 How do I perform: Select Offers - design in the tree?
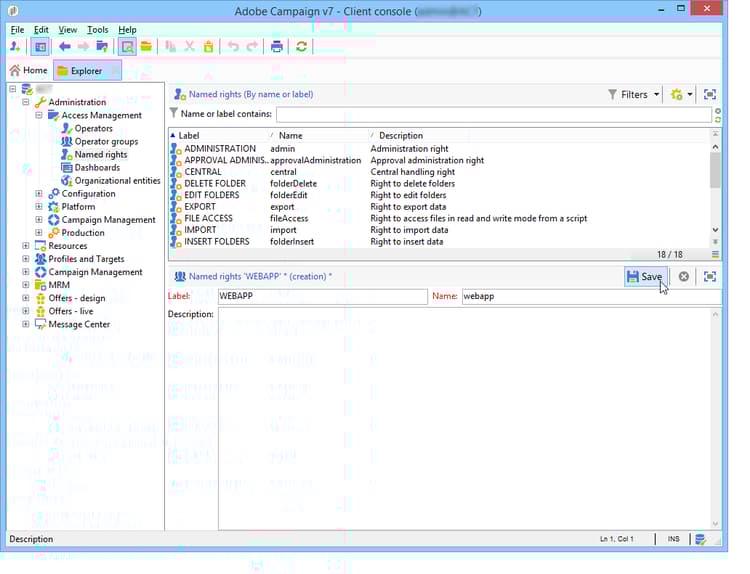(x=77, y=298)
